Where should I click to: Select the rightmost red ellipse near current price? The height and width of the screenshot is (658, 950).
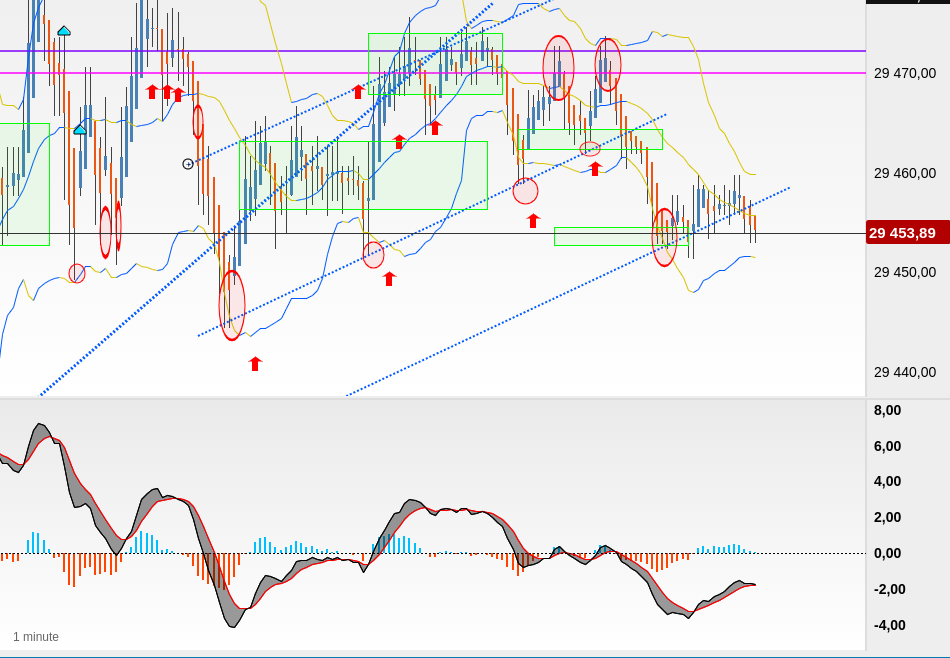point(664,237)
